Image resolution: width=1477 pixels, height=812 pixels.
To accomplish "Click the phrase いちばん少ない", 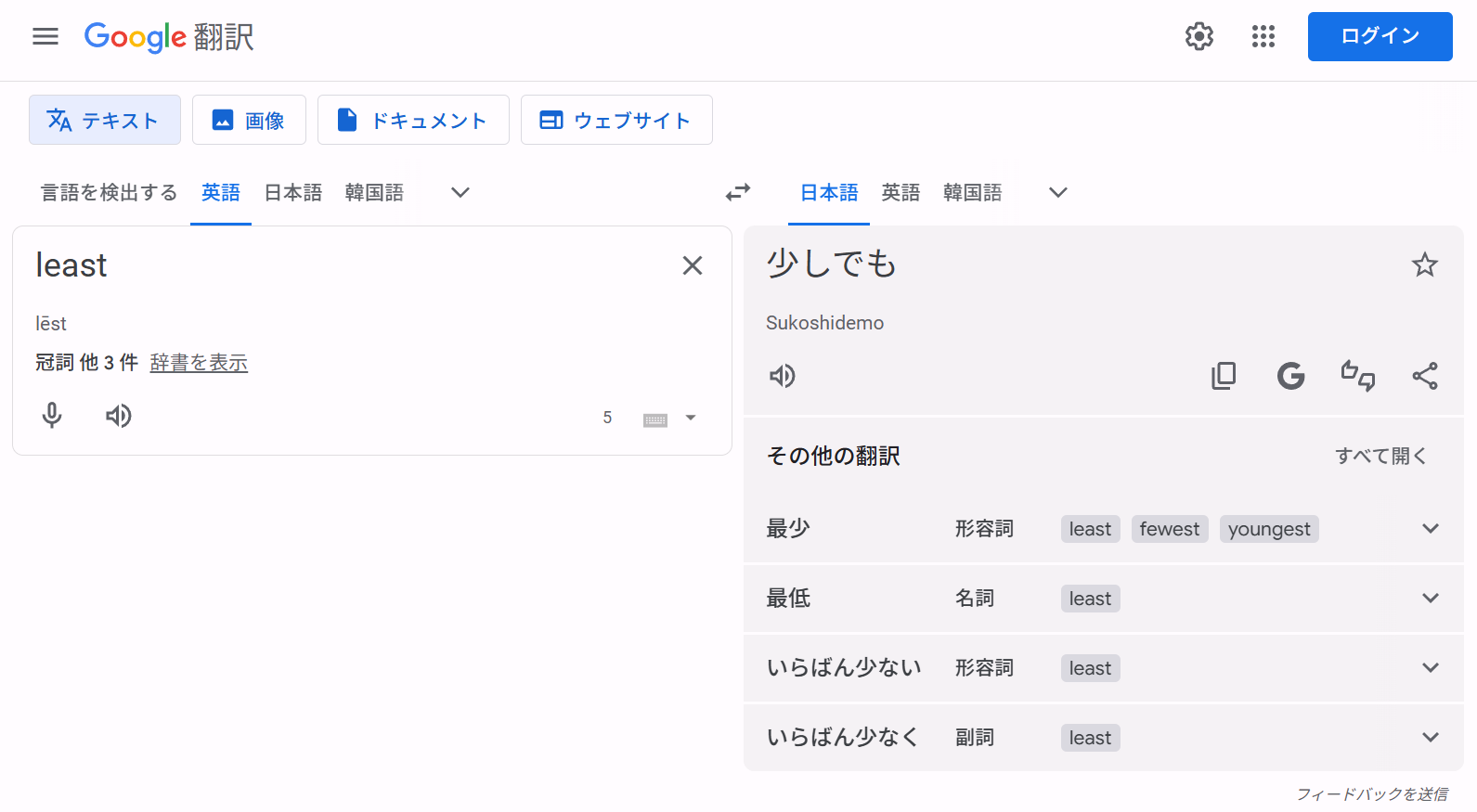I will coord(844,667).
